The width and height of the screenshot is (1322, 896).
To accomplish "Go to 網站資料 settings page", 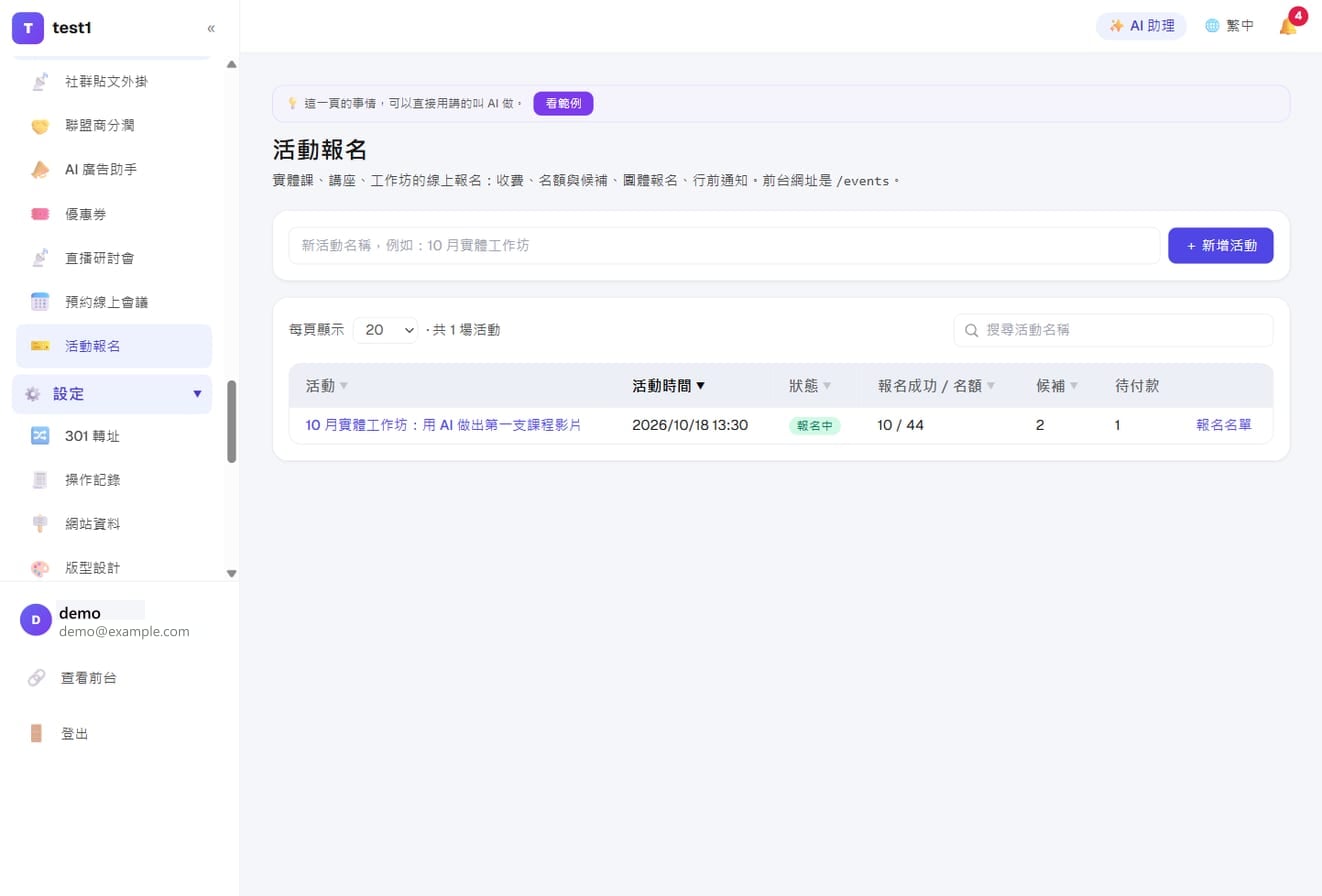I will tap(112, 523).
